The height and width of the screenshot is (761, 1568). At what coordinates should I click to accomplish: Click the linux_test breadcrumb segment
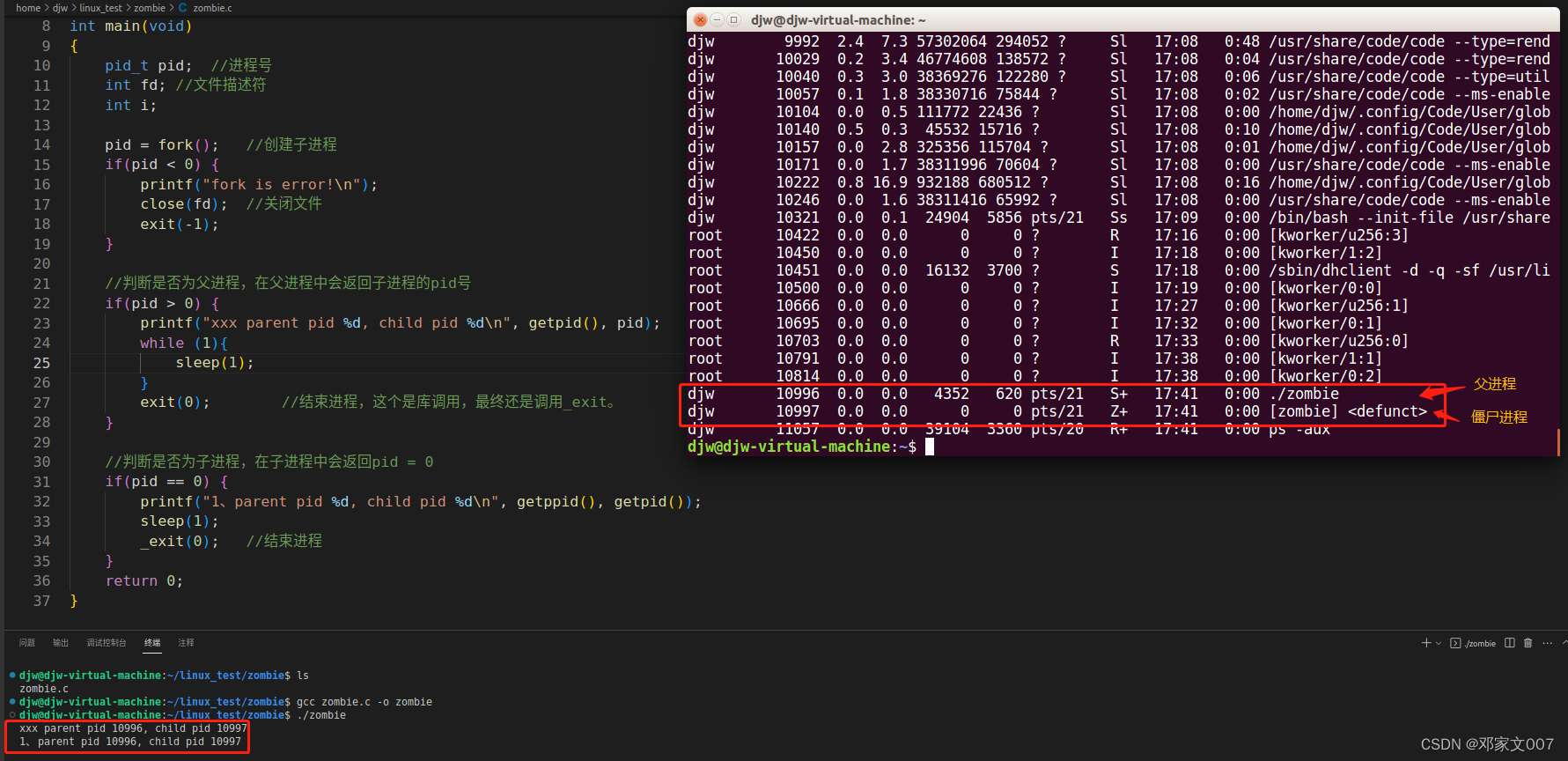[x=100, y=8]
